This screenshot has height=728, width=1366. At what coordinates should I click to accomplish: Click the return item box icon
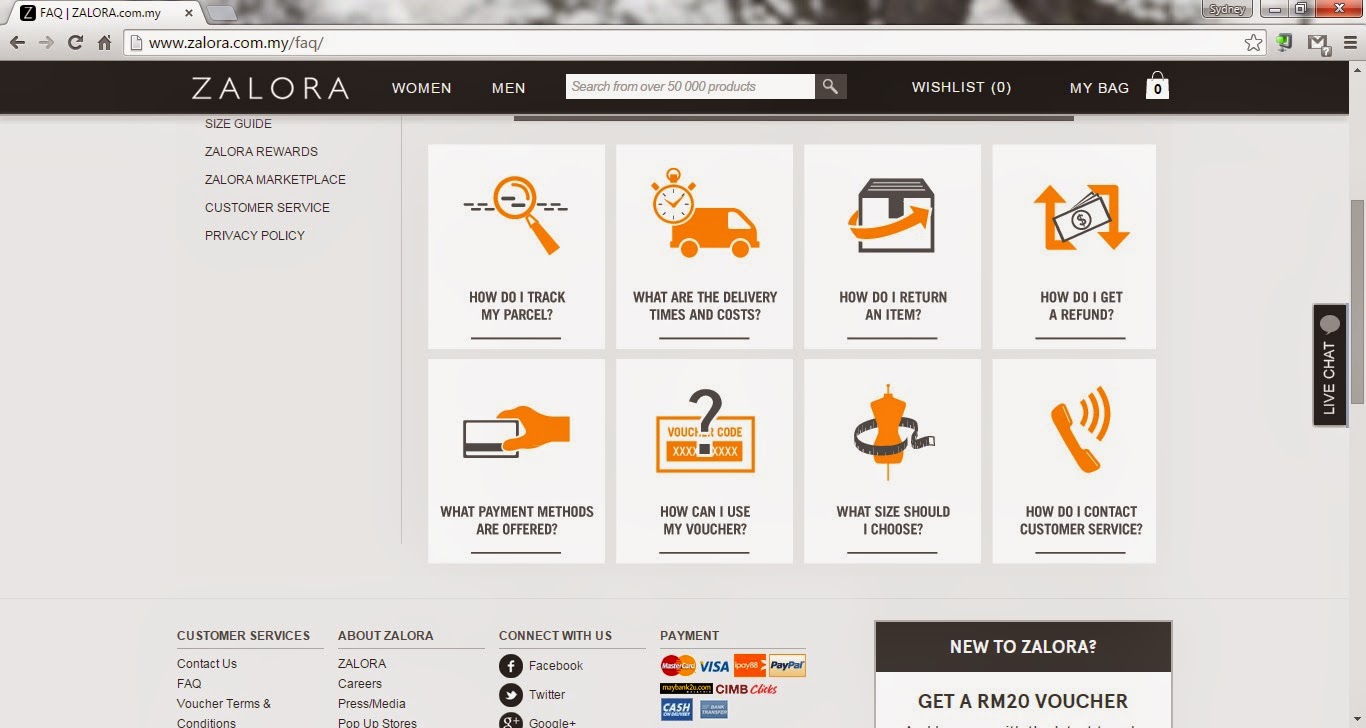coord(892,216)
